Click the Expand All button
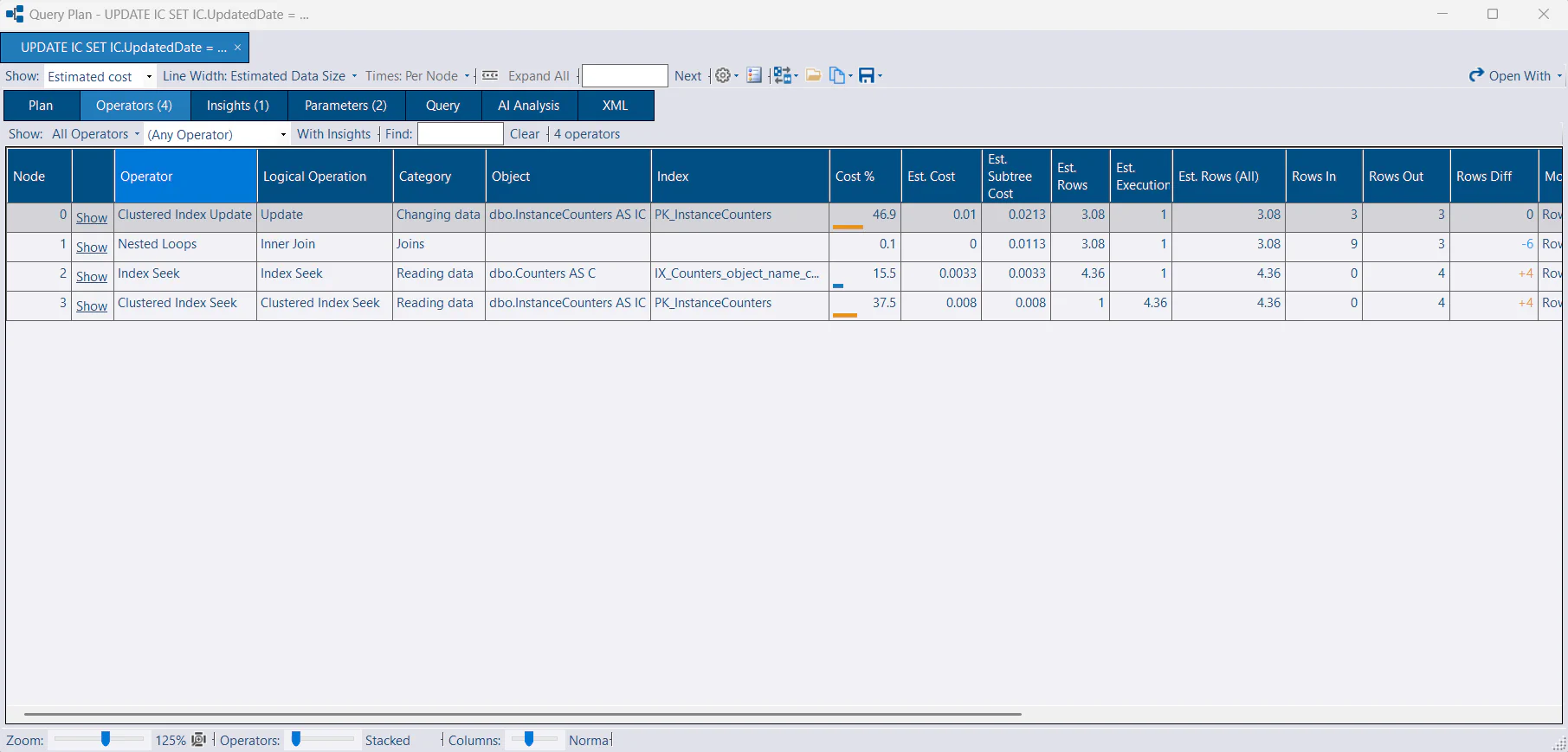 click(x=539, y=76)
